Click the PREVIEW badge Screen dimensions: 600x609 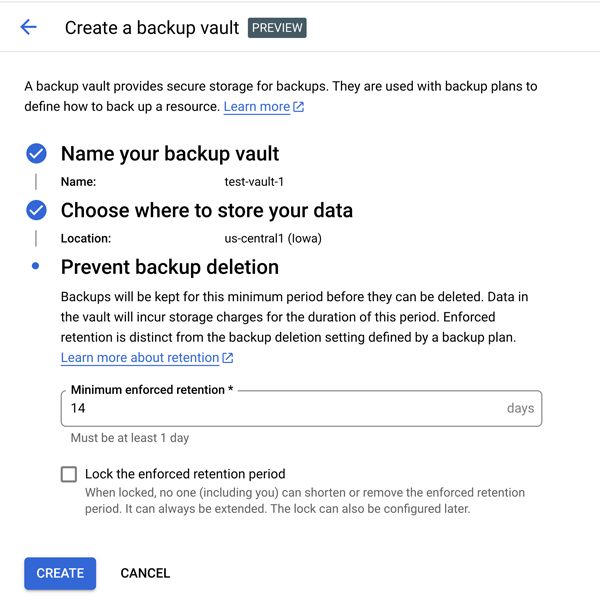pyautogui.click(x=276, y=27)
